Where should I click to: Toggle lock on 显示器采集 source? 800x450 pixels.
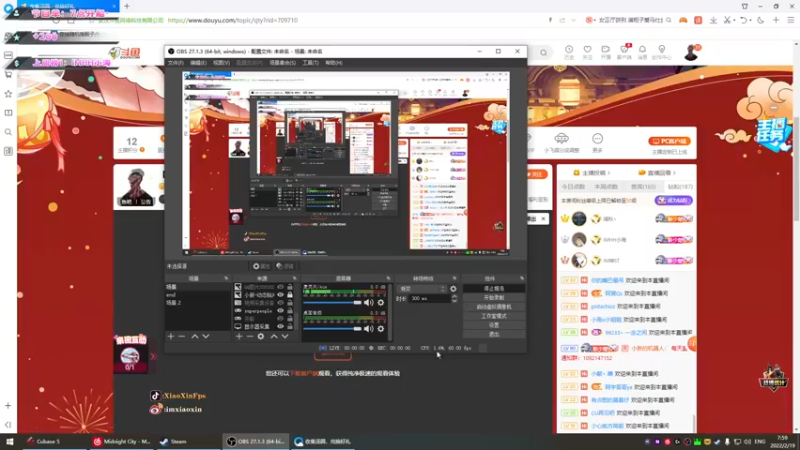pyautogui.click(x=290, y=326)
